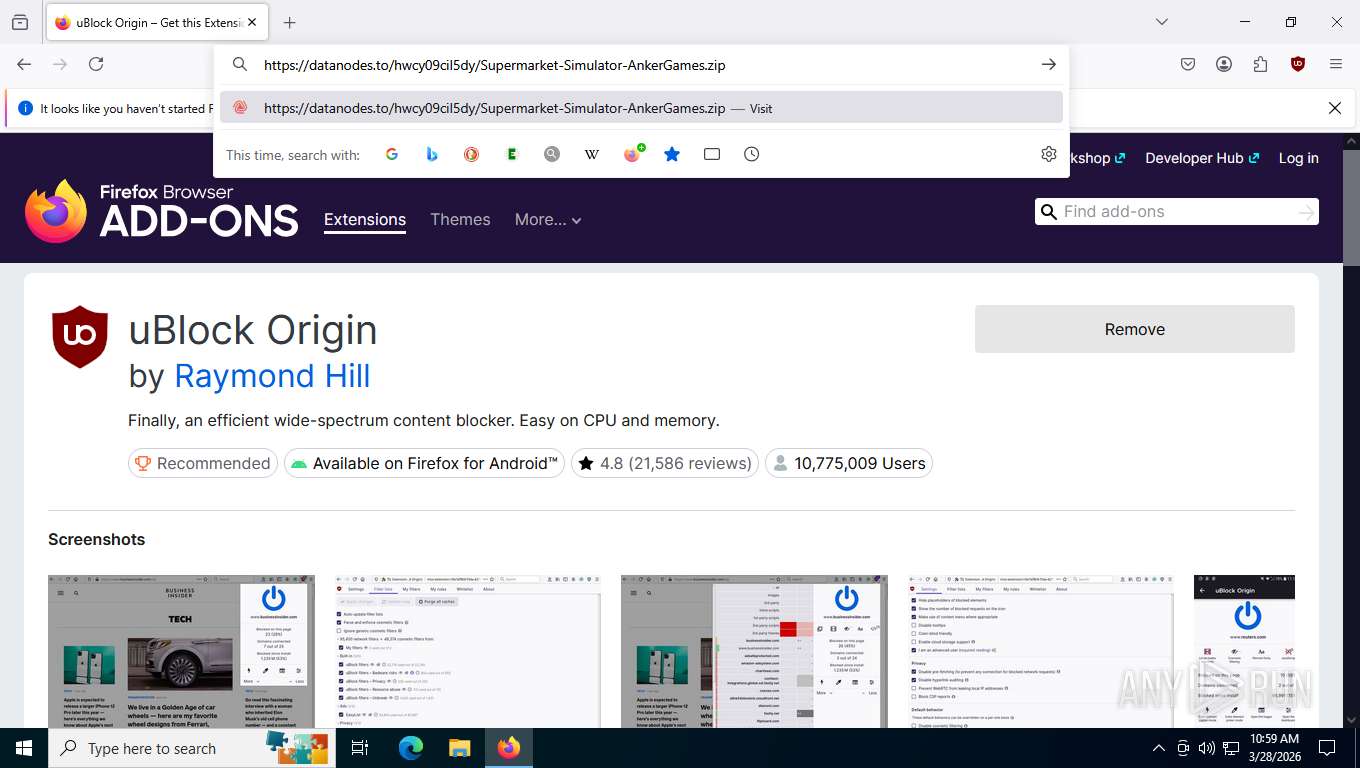Click the Go arrow in address bar
The image size is (1360, 768).
(x=1048, y=64)
